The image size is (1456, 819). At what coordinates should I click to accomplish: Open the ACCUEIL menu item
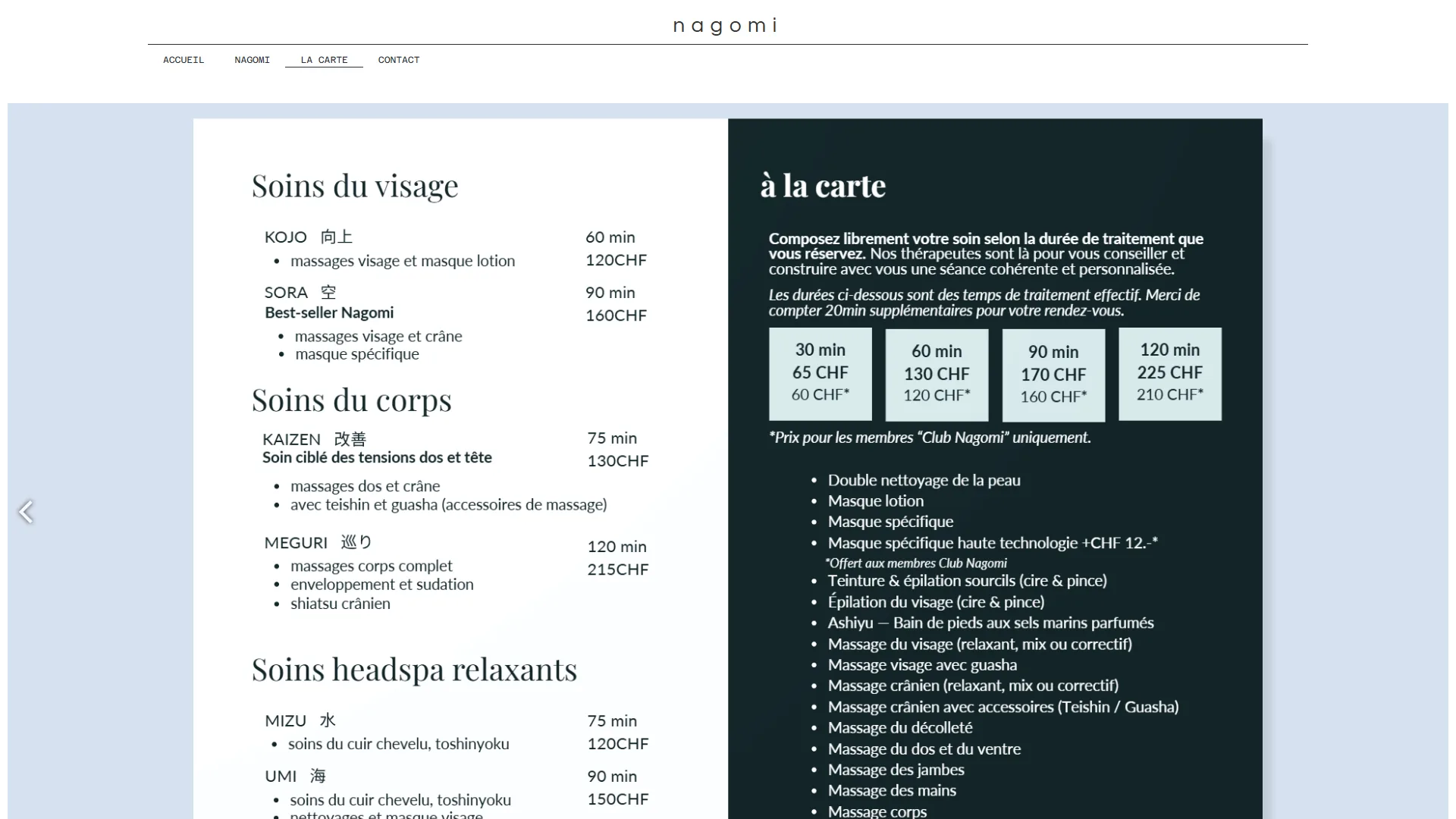pos(184,60)
